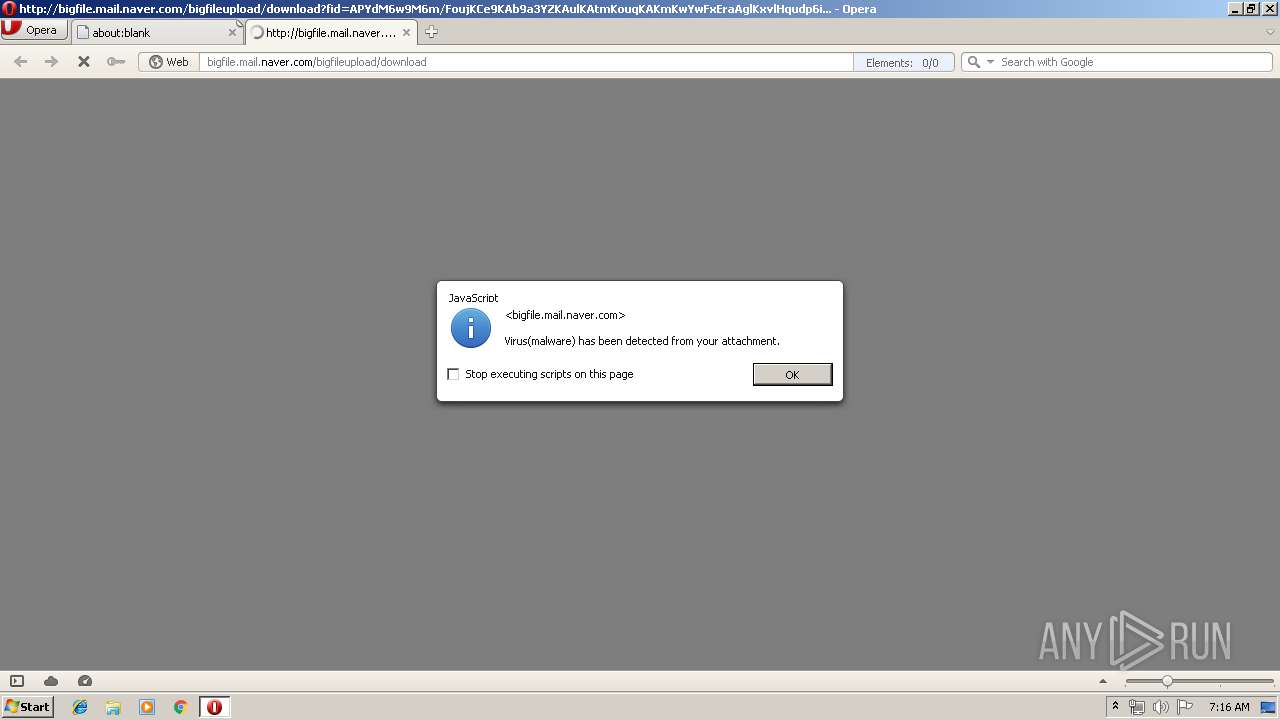This screenshot has height=720, width=1280.
Task: Open Windows Explorer folder from taskbar
Action: (113, 707)
